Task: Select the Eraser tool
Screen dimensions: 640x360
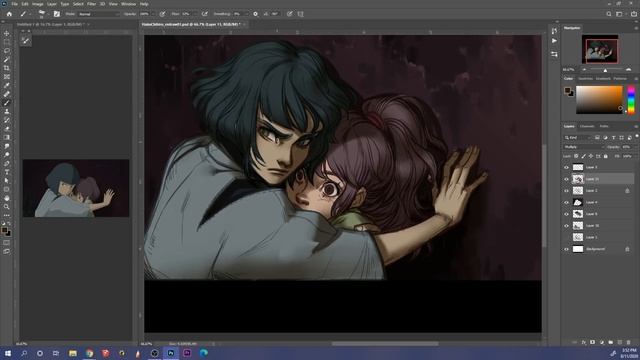Action: tap(7, 129)
